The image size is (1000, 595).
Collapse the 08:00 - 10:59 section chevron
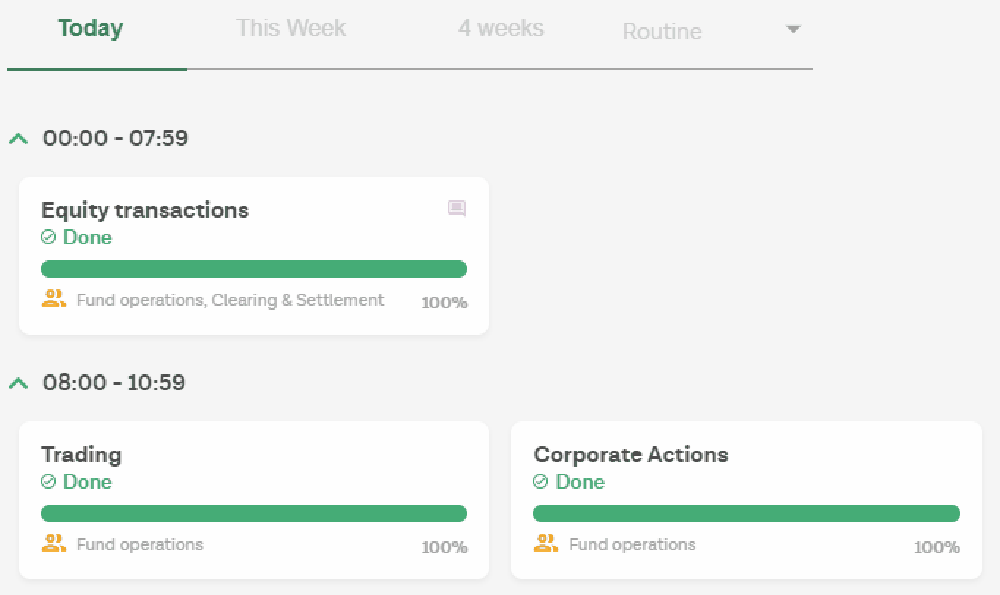coord(18,383)
